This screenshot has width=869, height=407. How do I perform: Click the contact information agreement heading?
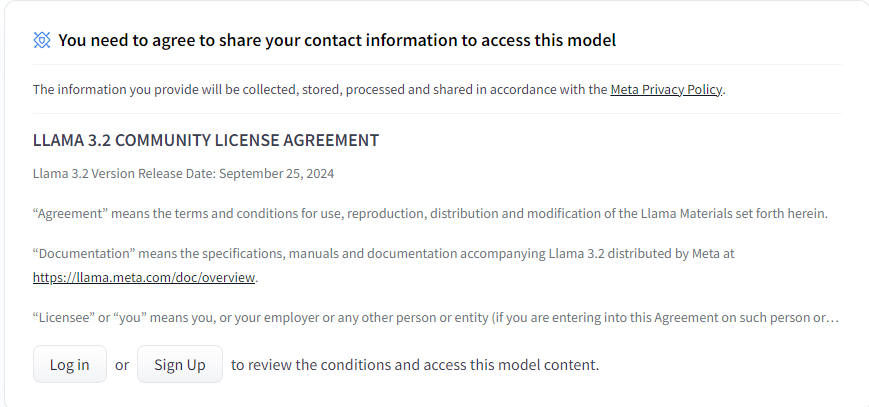(x=336, y=40)
